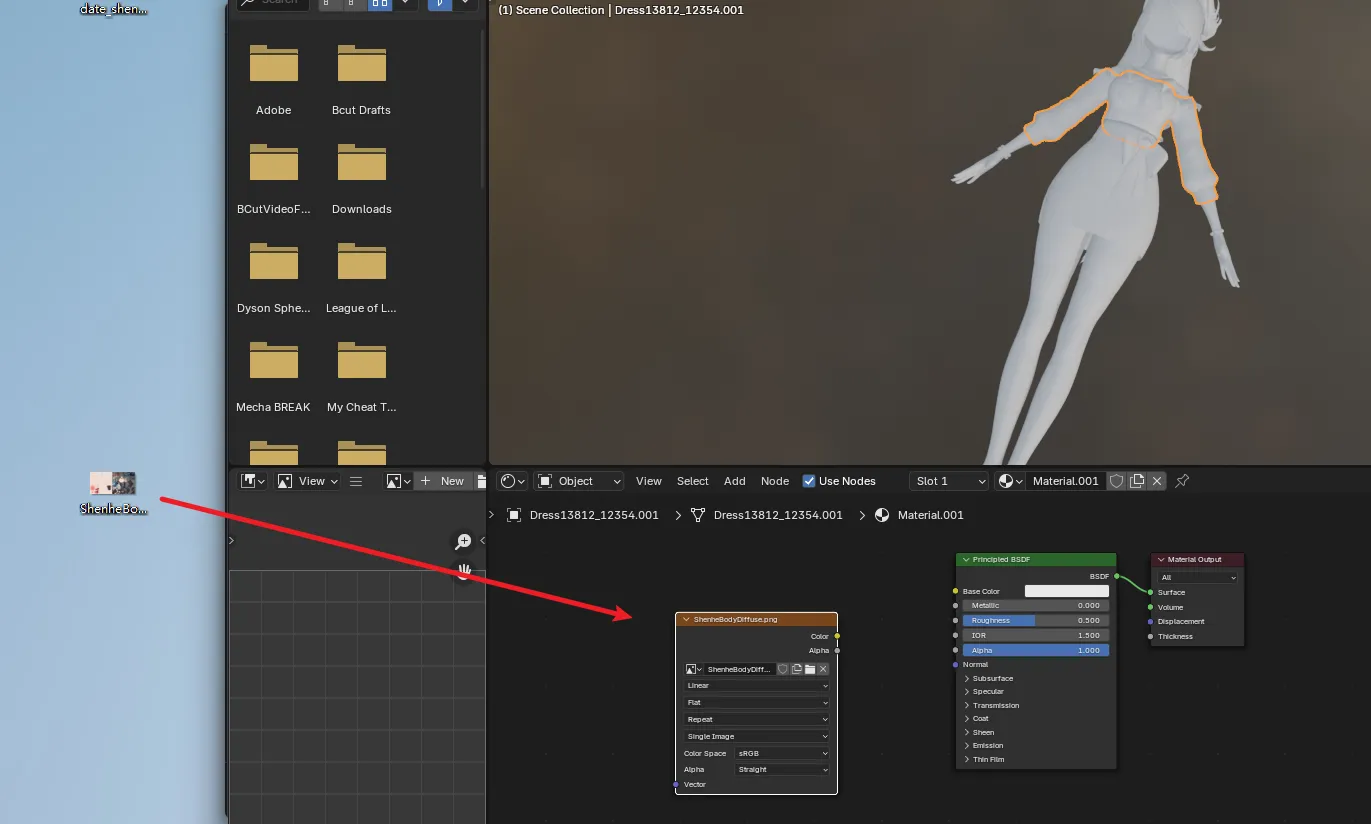Open the Object shader type dropdown
The image size is (1371, 824).
point(579,481)
